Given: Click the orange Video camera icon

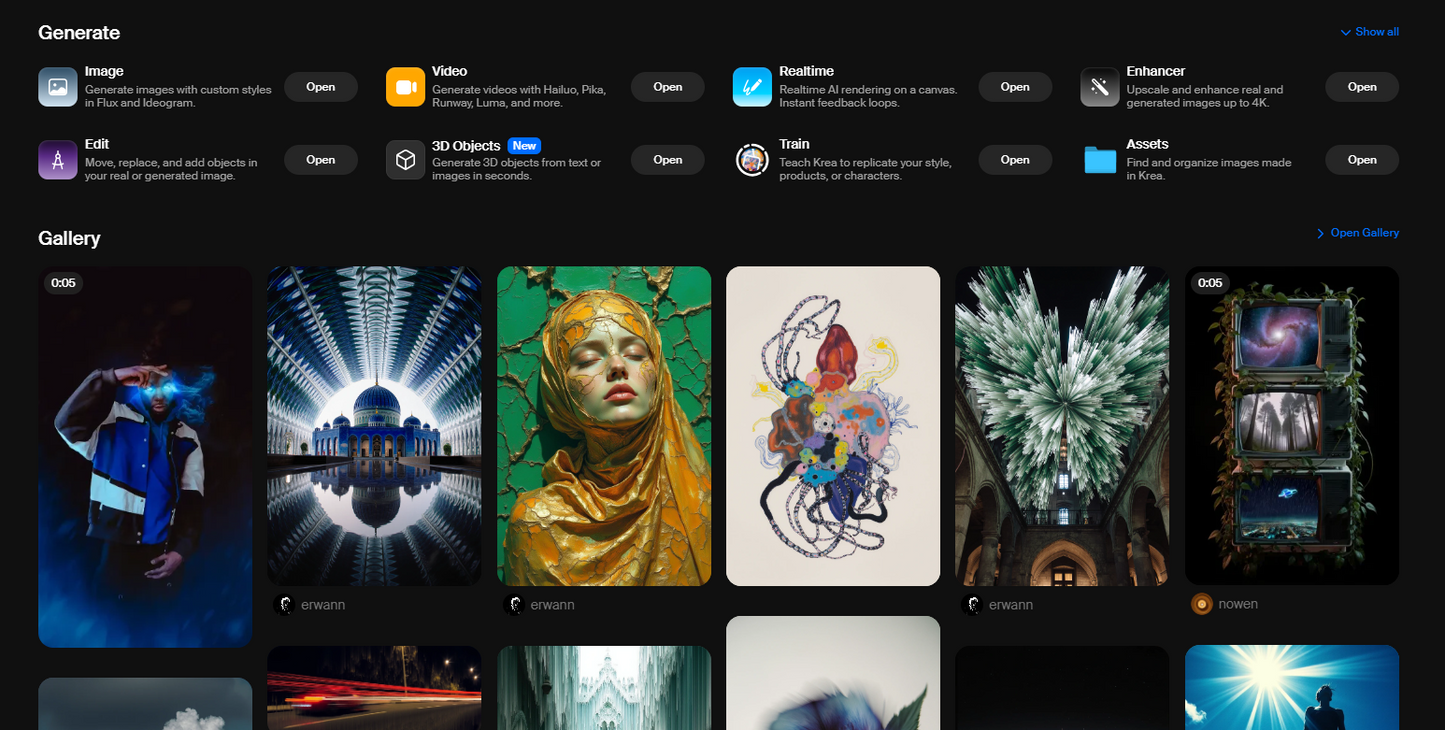Looking at the screenshot, I should [405, 87].
